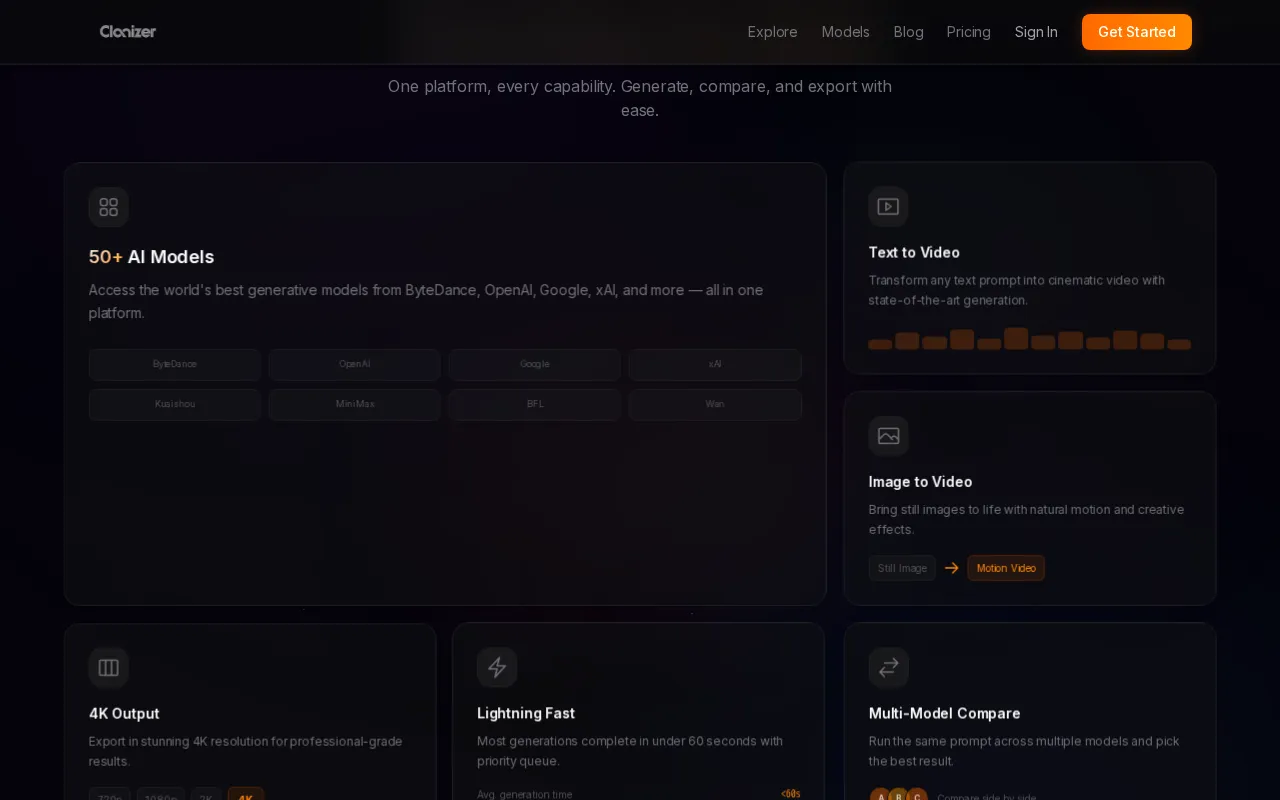Click 'One platform, every capability' tagline
The image size is (1280, 800).
tap(640, 98)
